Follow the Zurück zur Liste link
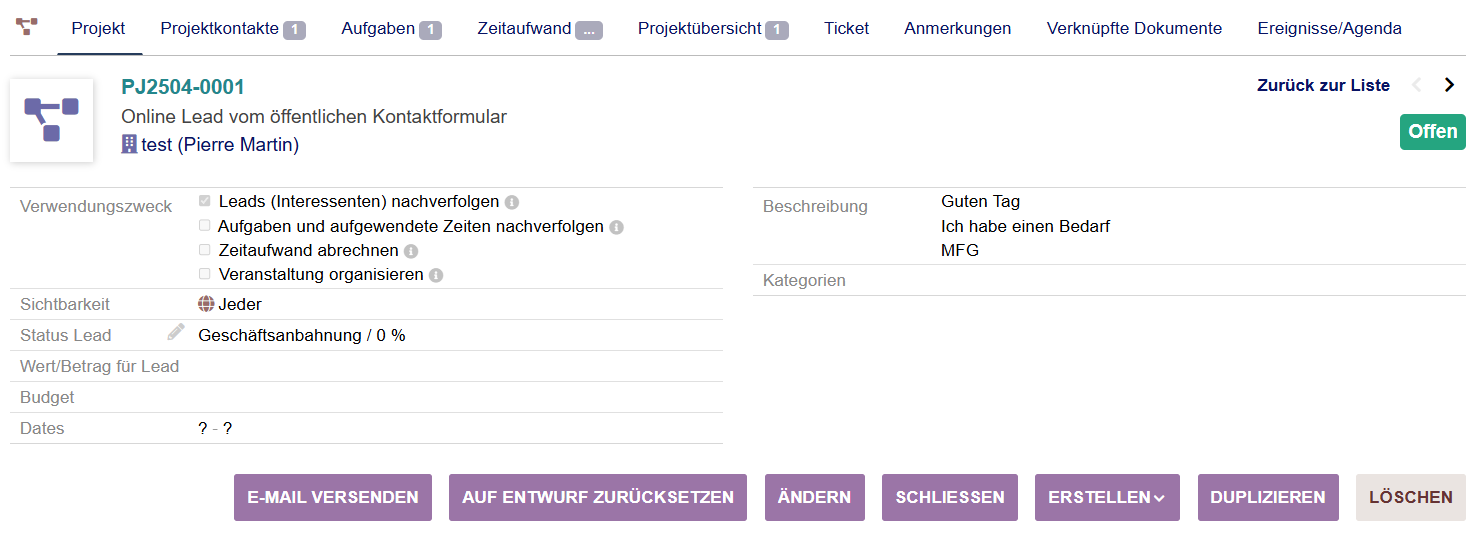 1323,86
